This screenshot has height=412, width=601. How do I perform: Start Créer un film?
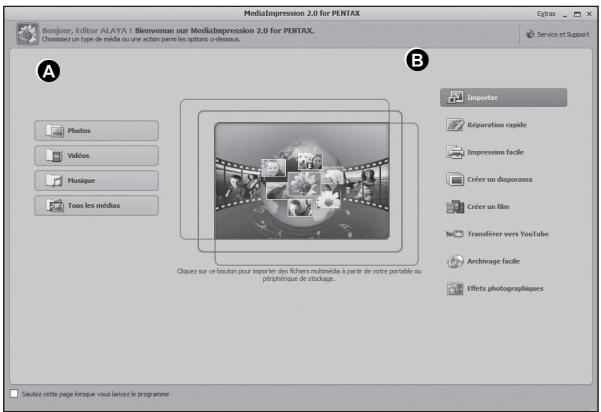tap(488, 207)
